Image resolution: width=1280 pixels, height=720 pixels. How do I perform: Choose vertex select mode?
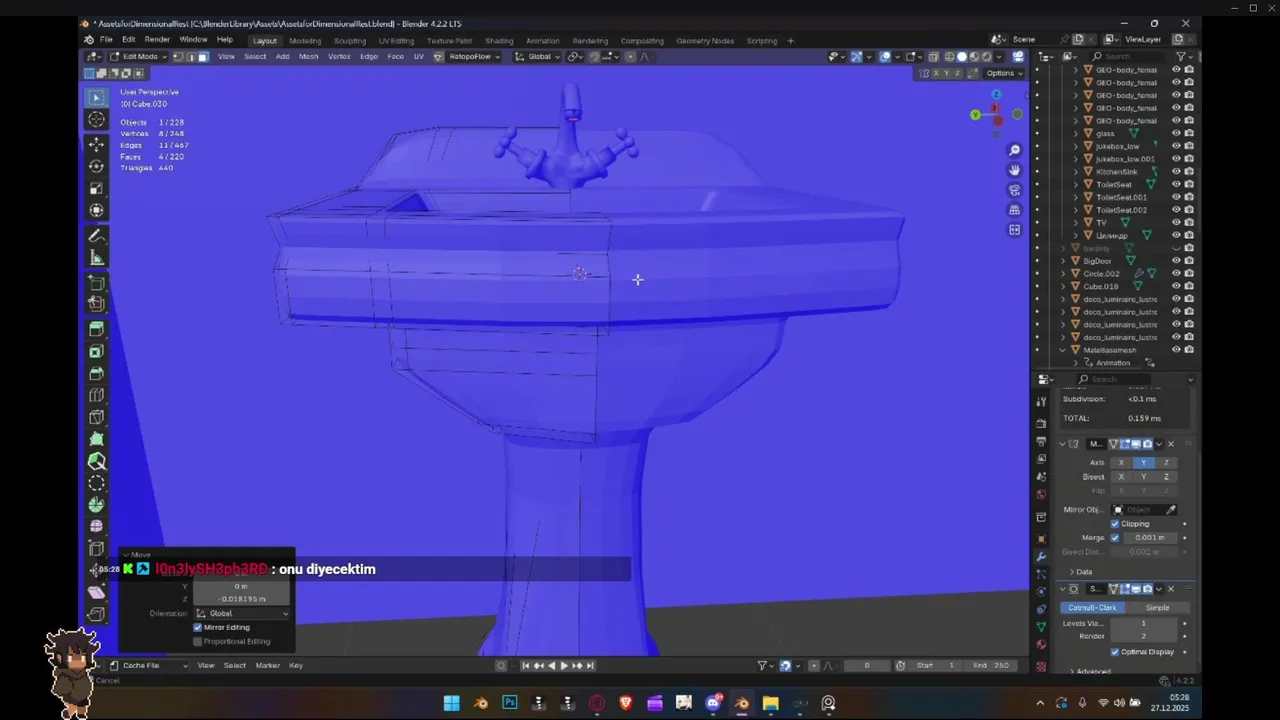click(178, 57)
